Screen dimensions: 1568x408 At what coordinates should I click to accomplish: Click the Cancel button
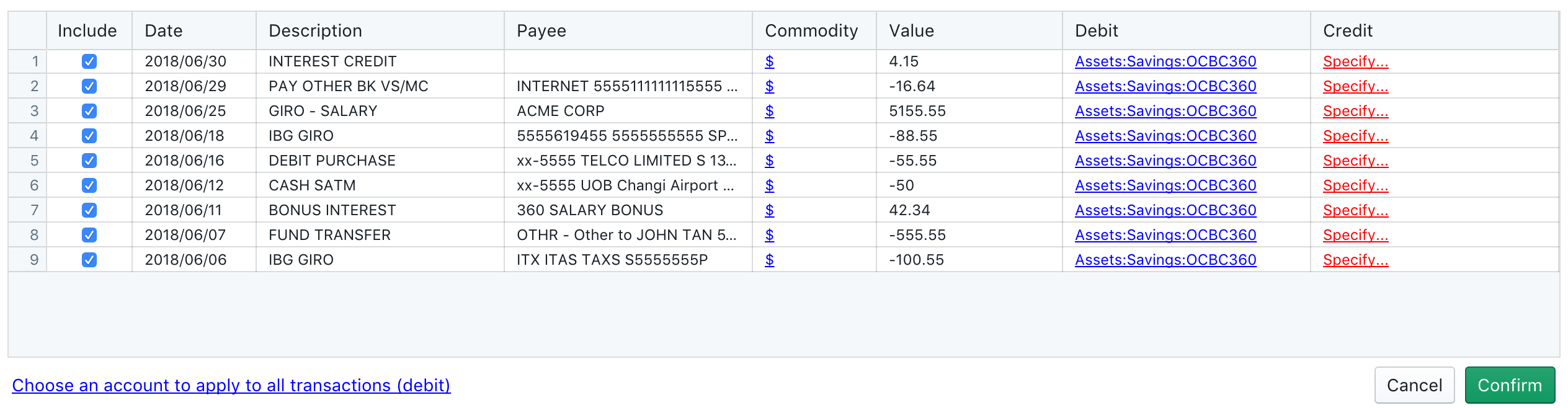point(1414,385)
